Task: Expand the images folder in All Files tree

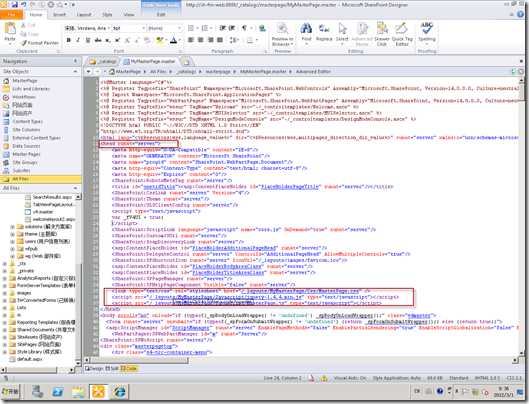Action: click(4, 293)
